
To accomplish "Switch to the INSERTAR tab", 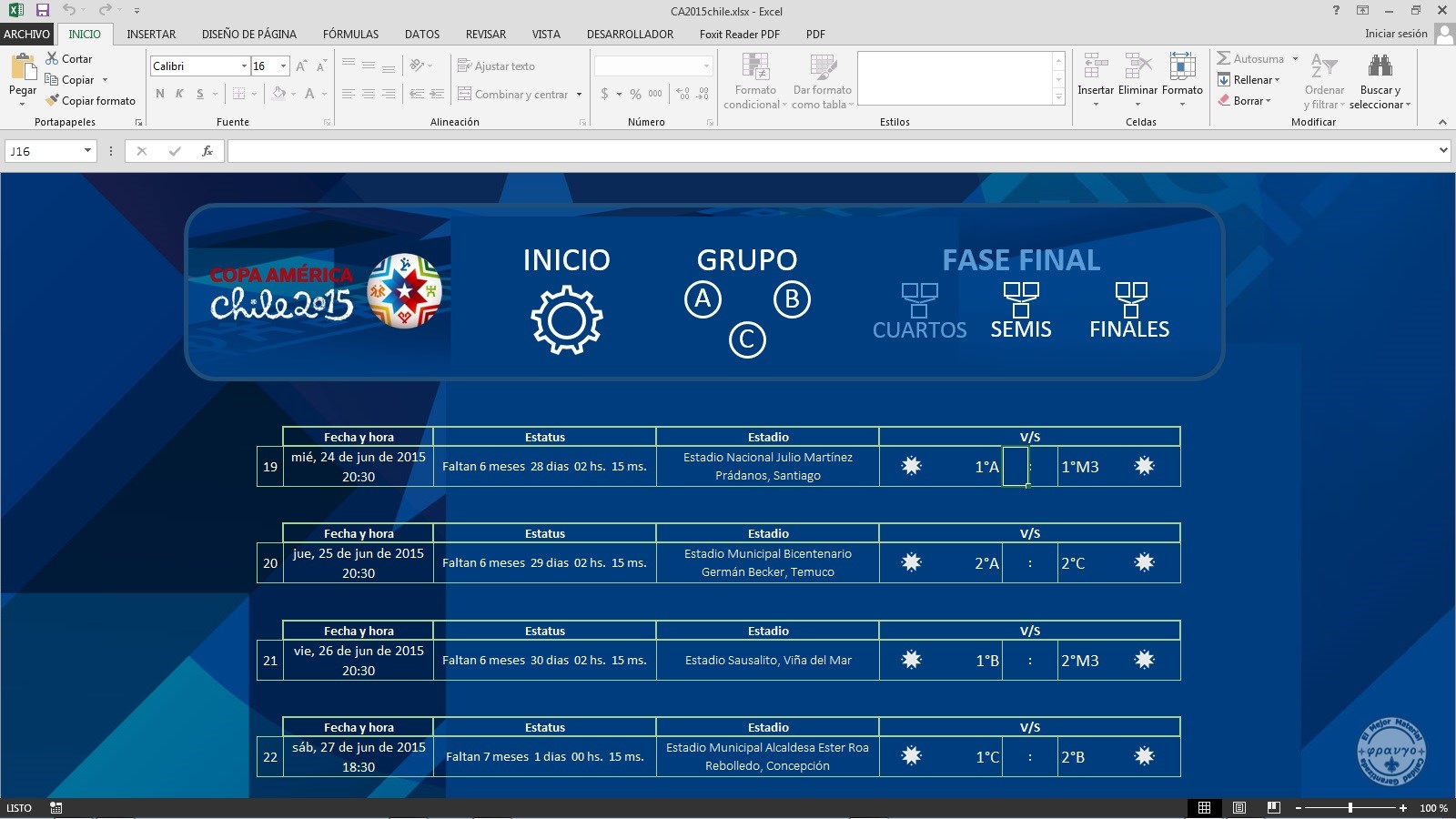I will (x=151, y=34).
